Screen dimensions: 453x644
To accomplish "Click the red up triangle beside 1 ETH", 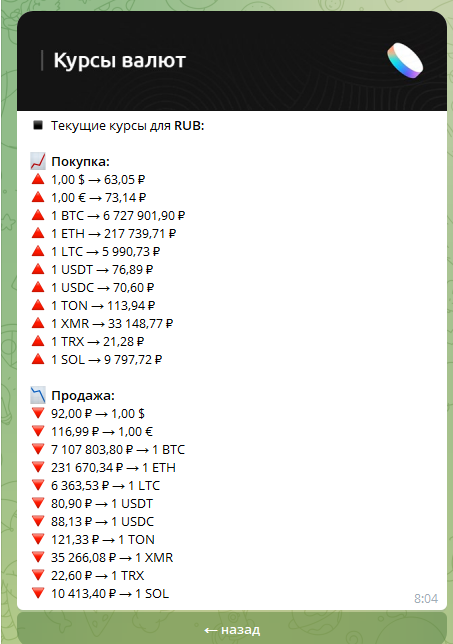I will [x=38, y=233].
